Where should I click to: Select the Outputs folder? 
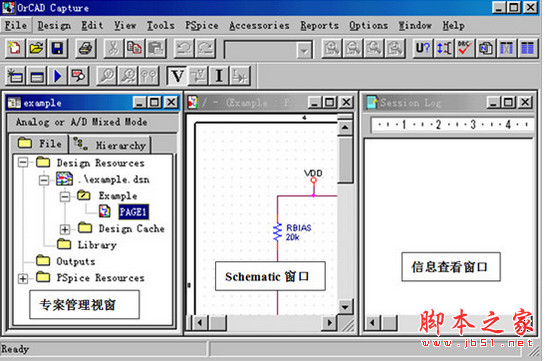tap(76, 261)
